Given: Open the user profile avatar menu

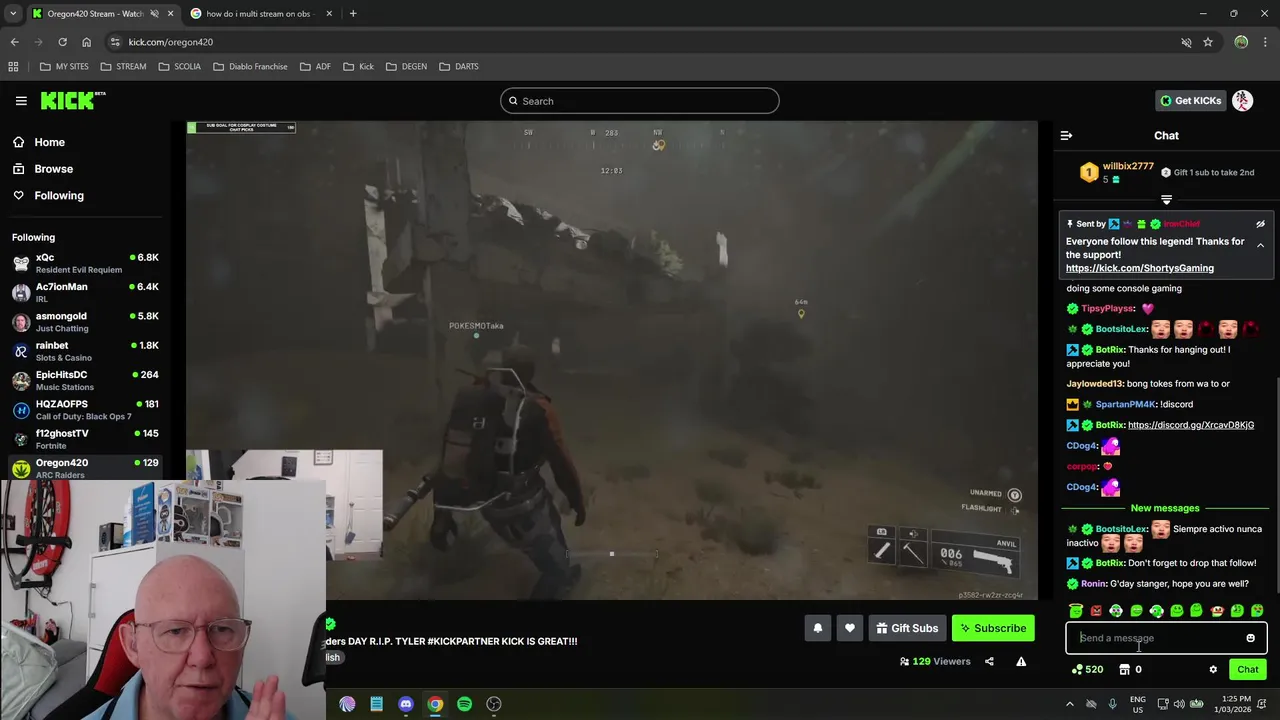Looking at the screenshot, I should tap(1243, 100).
